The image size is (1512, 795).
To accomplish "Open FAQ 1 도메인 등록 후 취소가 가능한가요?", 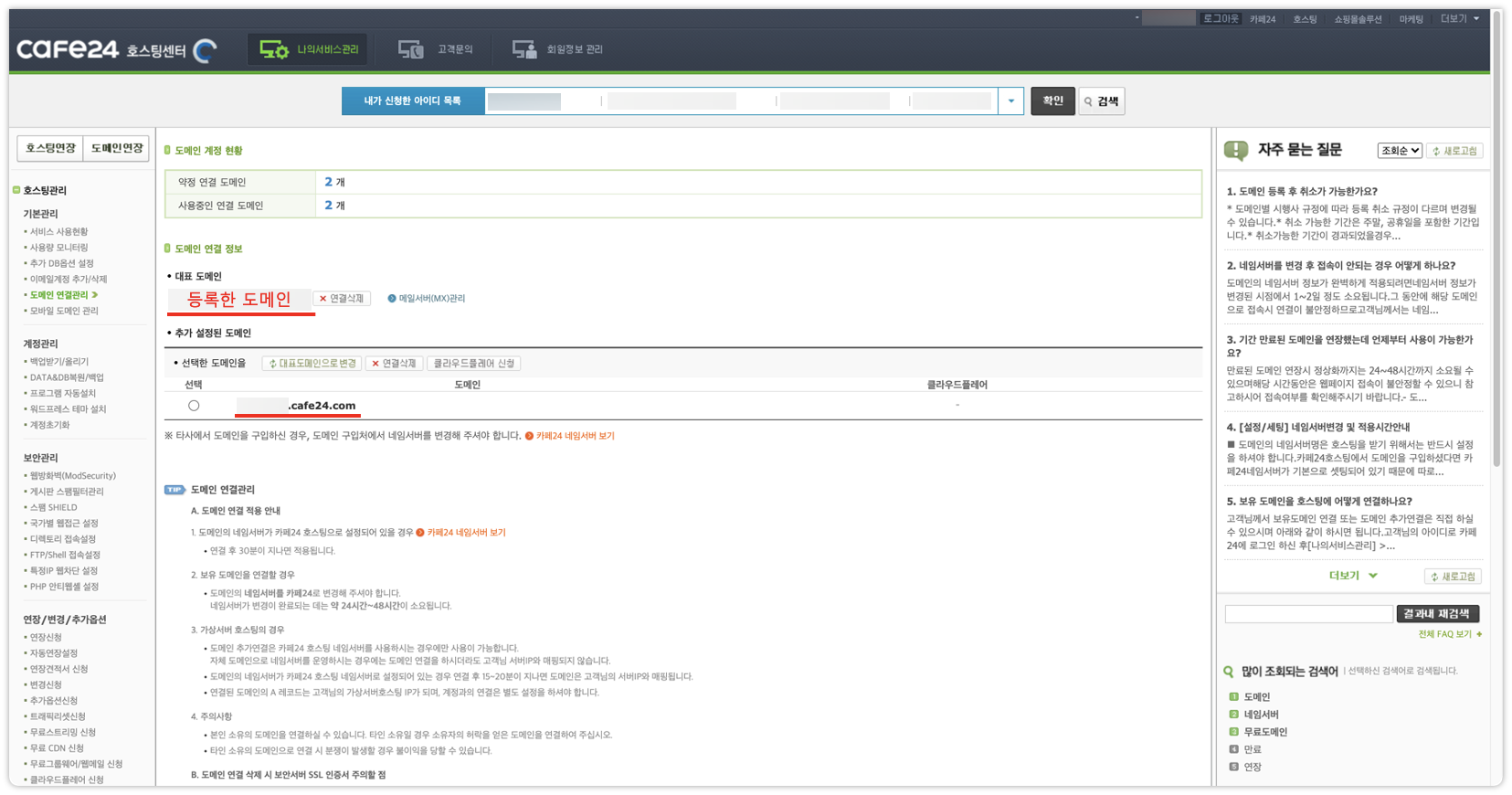I will click(1302, 192).
